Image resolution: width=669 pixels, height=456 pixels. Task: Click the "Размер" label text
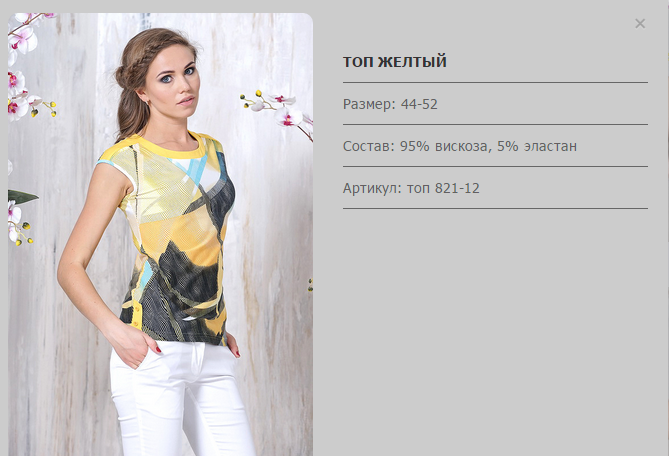tap(370, 104)
